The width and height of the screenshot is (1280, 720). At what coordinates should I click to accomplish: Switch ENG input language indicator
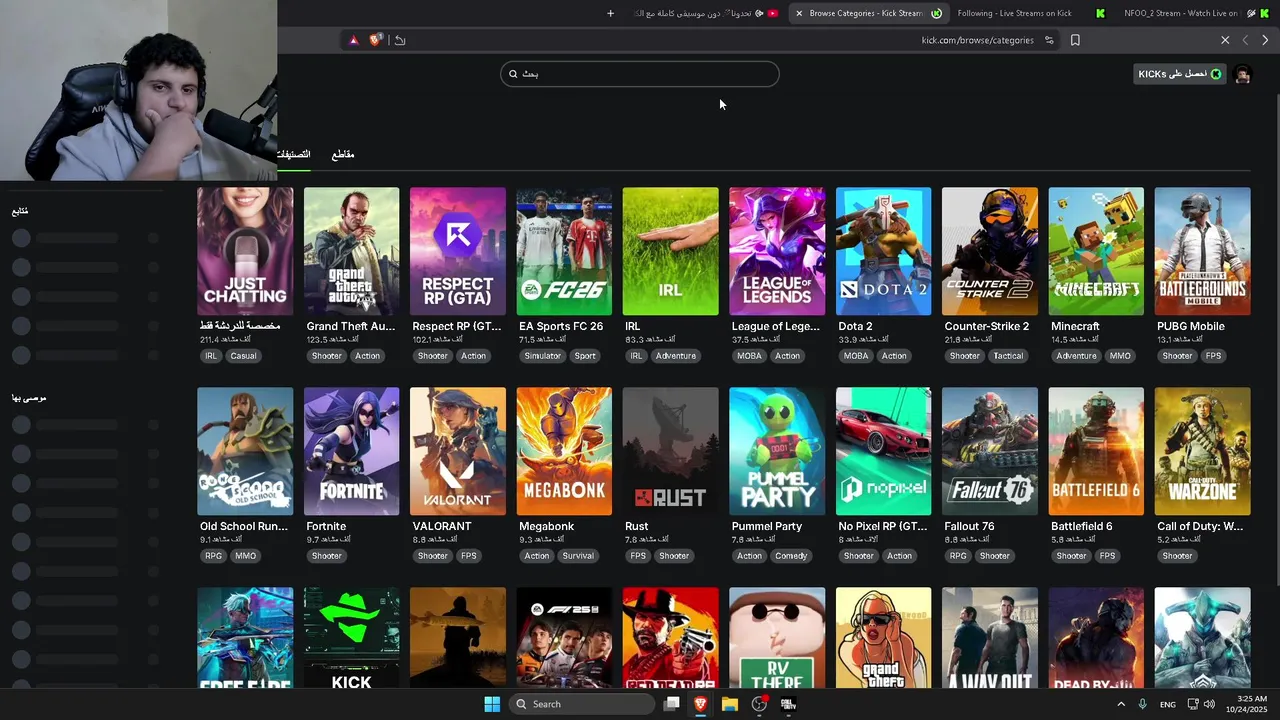(x=1168, y=705)
